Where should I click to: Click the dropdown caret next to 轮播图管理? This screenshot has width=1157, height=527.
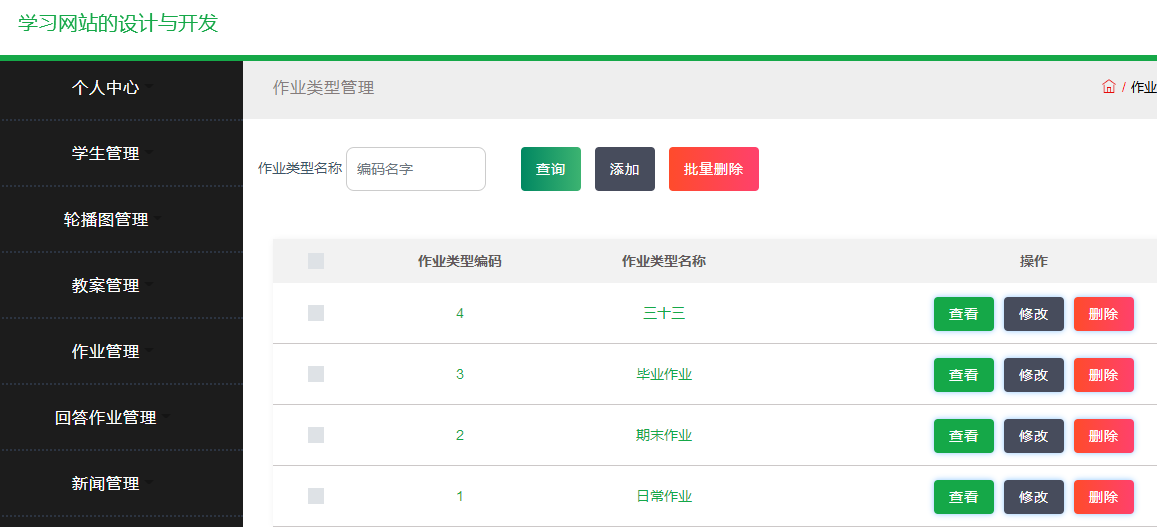[158, 218]
